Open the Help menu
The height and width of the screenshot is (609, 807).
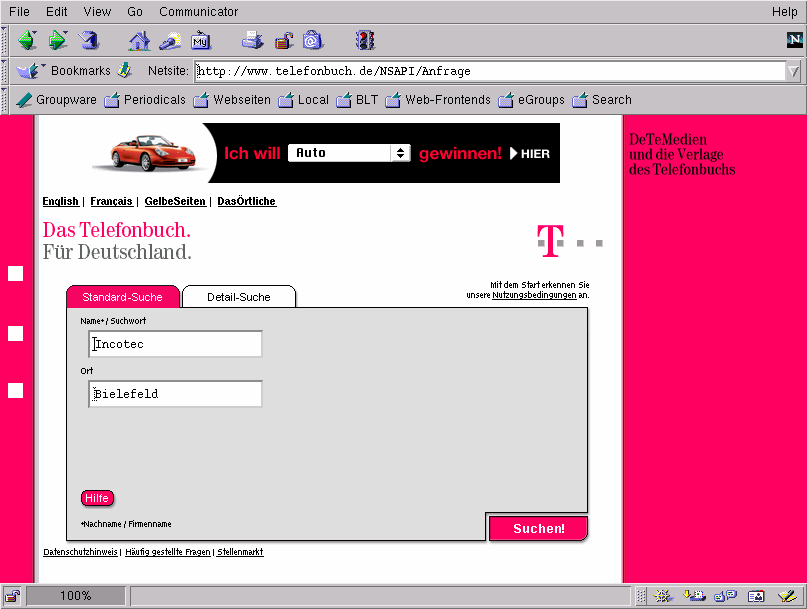coord(784,11)
